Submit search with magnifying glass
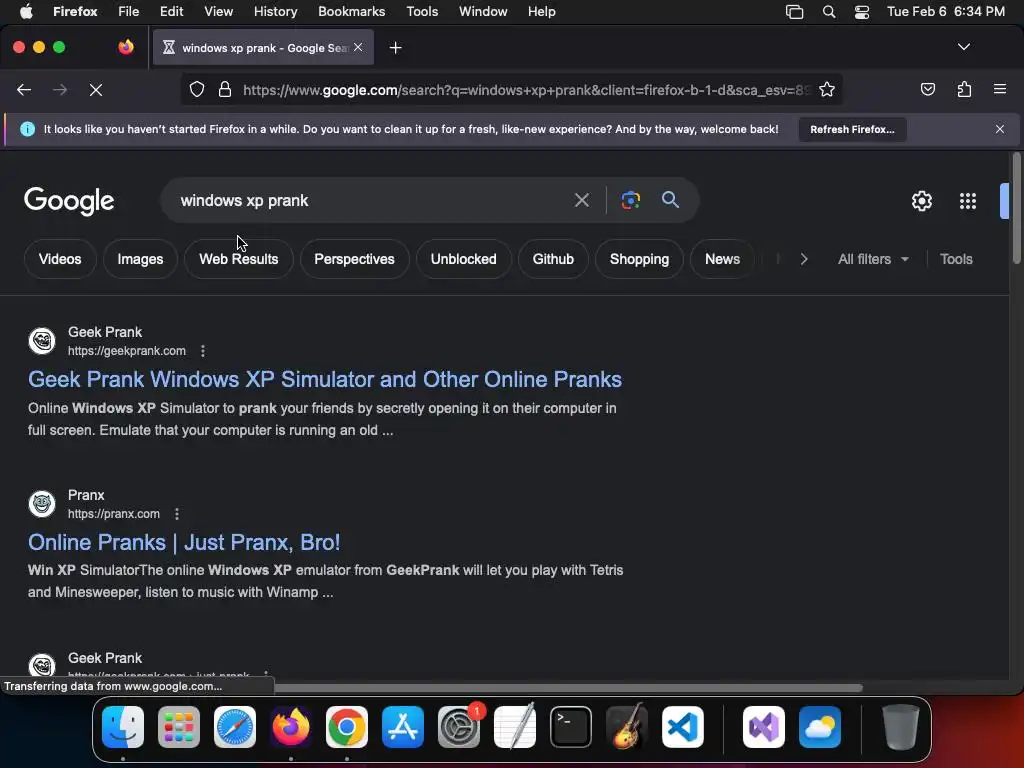This screenshot has width=1024, height=768. pos(670,200)
